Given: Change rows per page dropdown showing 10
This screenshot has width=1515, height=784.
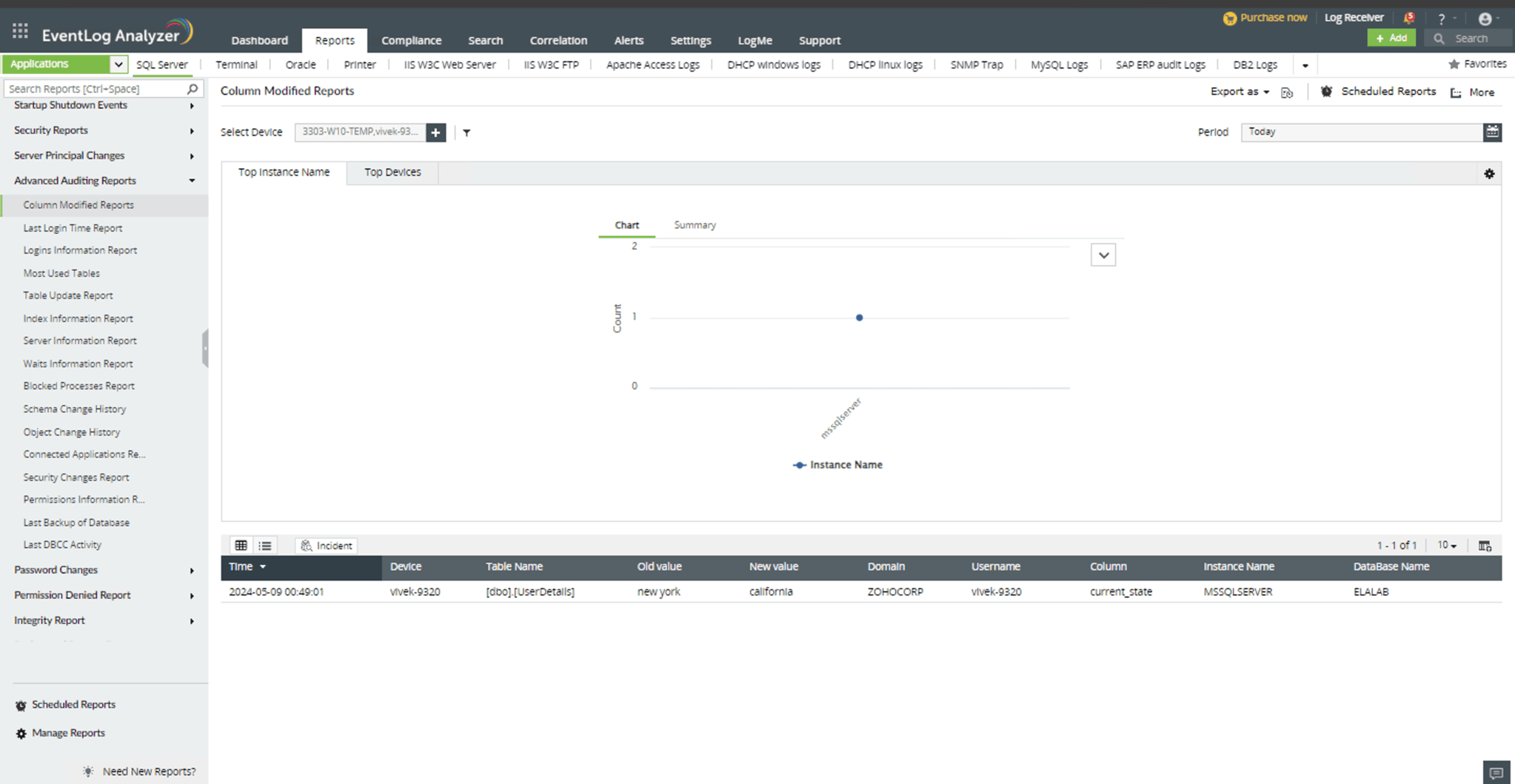Looking at the screenshot, I should coord(1447,546).
